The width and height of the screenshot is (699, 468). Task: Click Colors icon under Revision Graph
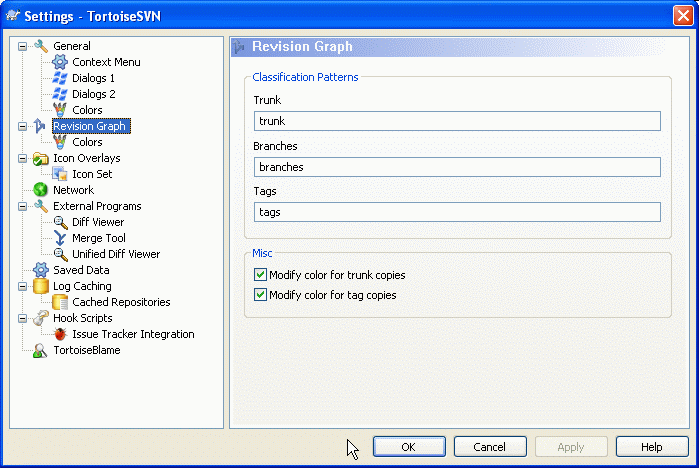[x=60, y=142]
